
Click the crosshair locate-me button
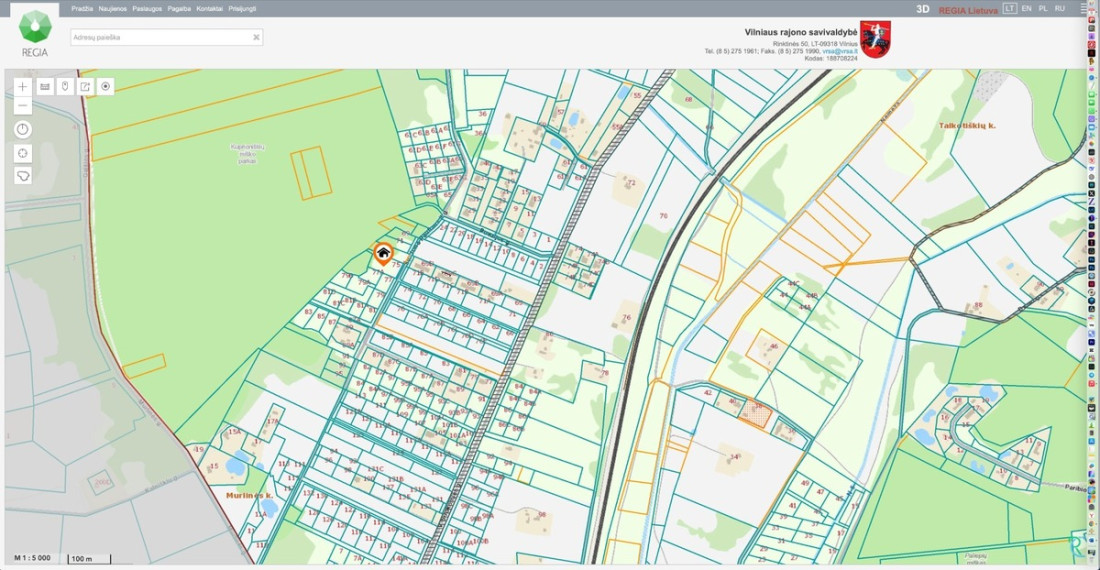pyautogui.click(x=22, y=153)
